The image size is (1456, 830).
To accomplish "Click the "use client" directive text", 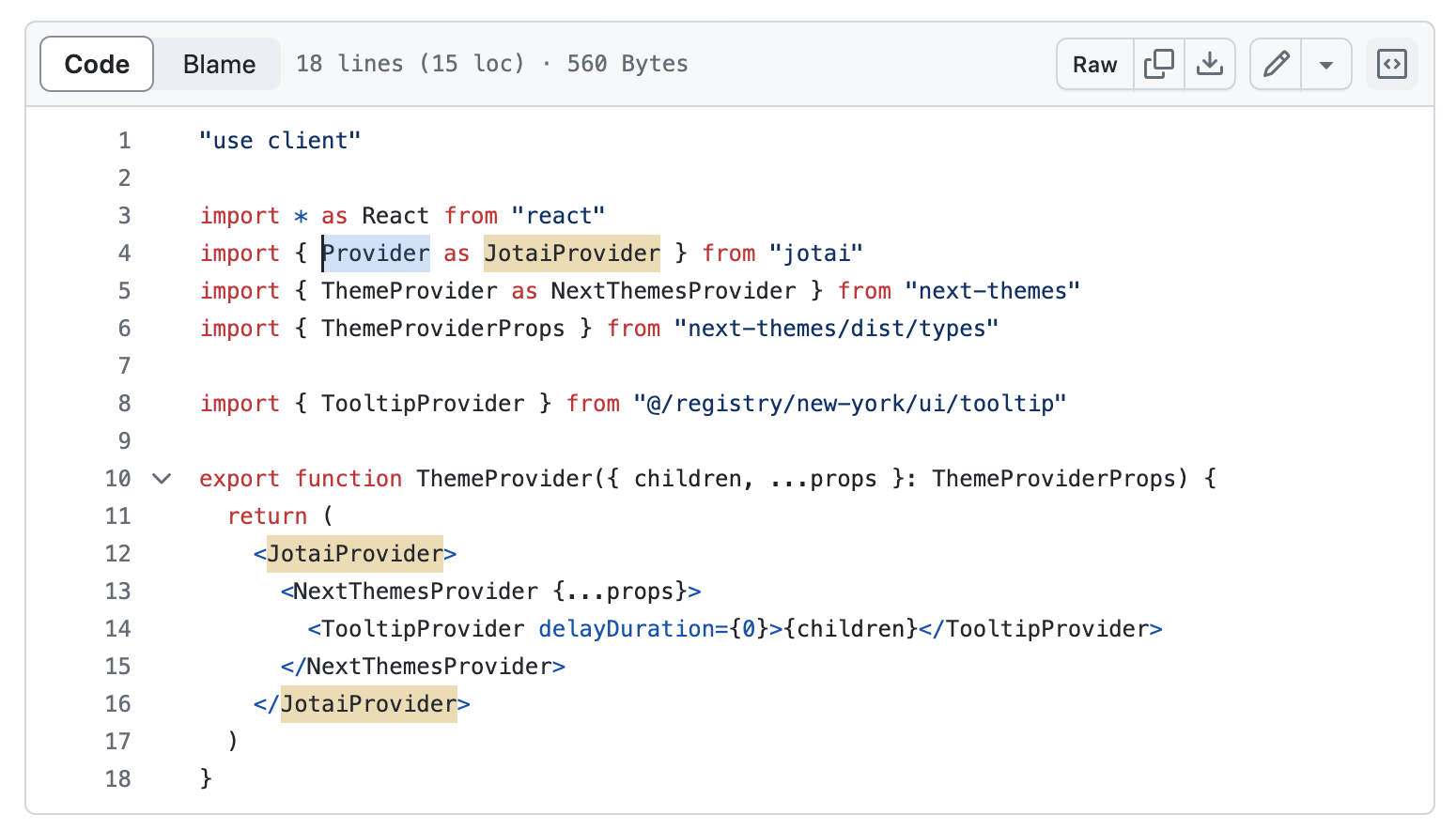I will [280, 141].
